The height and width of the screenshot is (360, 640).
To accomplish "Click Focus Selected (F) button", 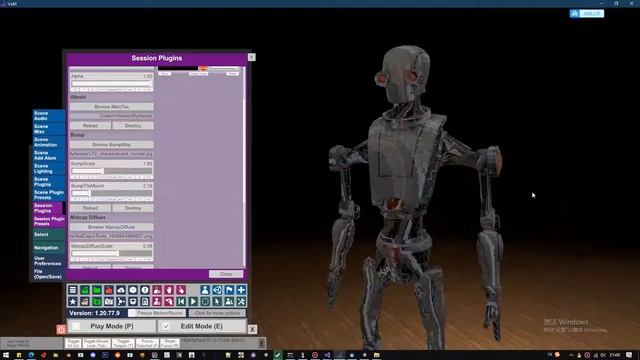I will pos(147,343).
